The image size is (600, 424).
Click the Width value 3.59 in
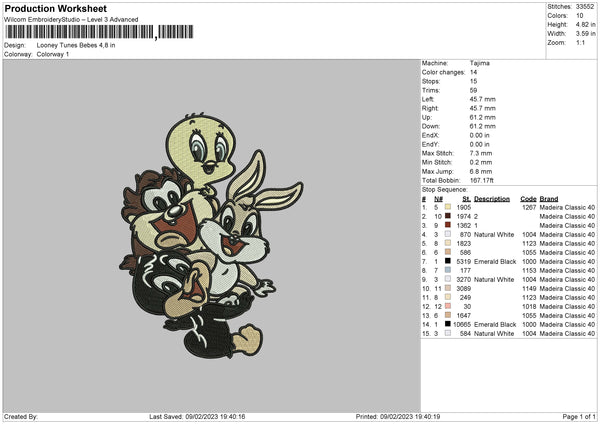(x=585, y=34)
